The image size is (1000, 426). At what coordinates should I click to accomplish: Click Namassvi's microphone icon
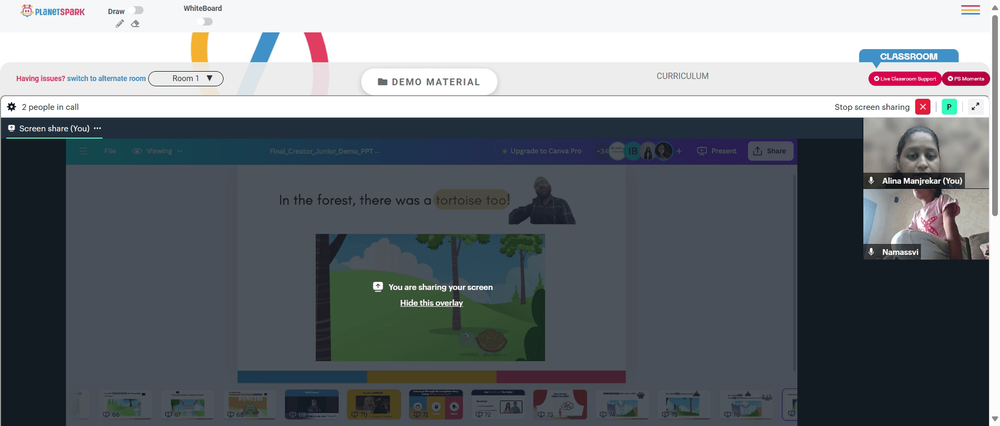[x=871, y=253]
